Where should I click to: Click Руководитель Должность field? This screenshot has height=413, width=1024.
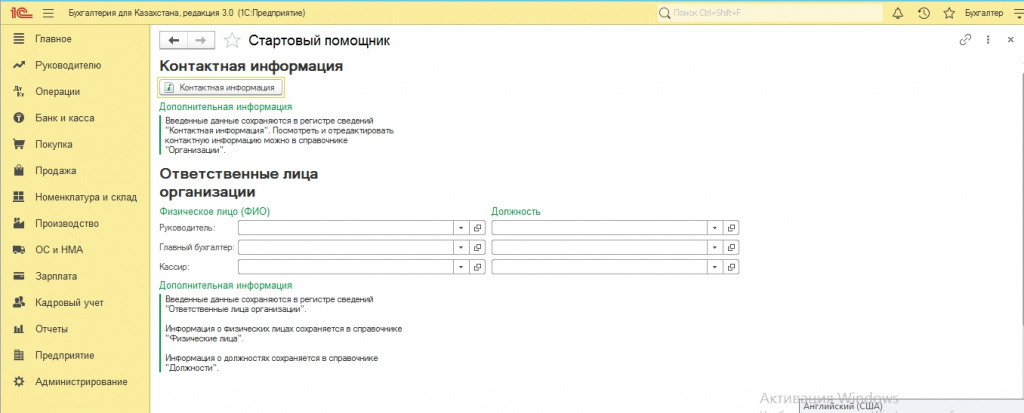(x=600, y=227)
